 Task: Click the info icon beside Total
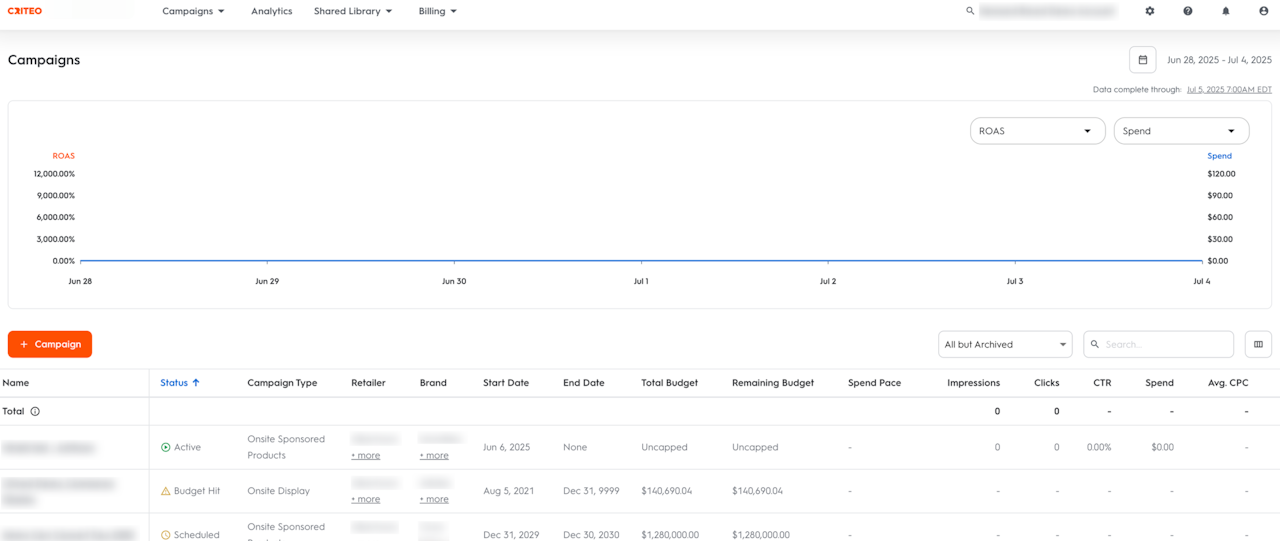(x=35, y=411)
